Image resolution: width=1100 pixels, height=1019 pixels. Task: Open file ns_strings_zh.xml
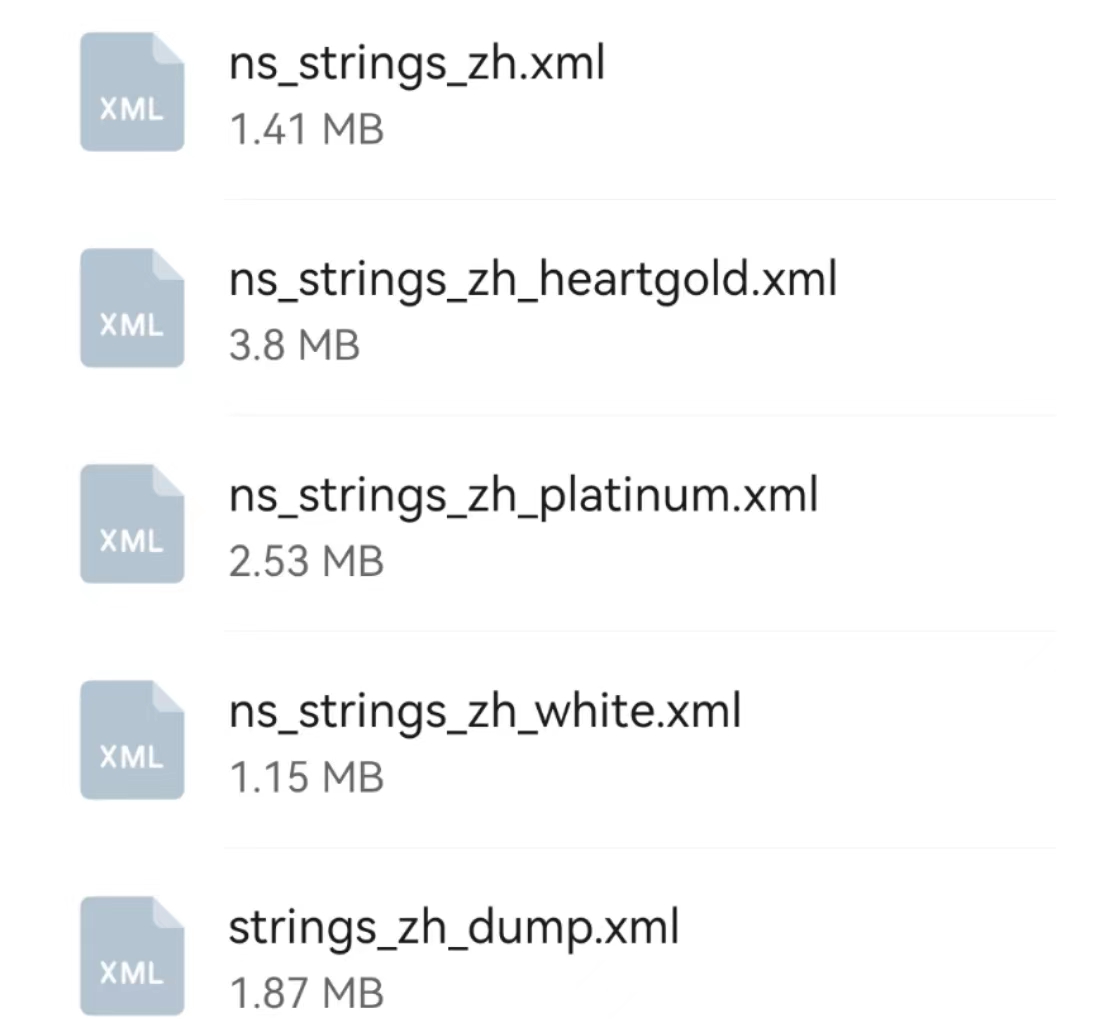coord(416,64)
